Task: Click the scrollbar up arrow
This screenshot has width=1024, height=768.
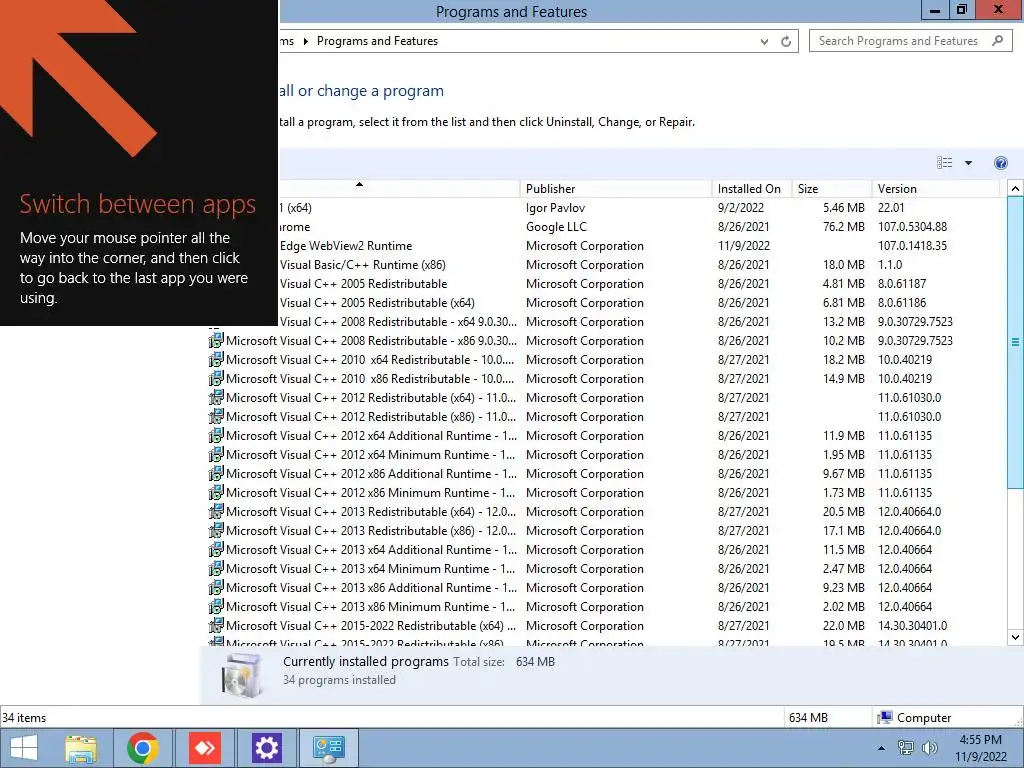Action: click(x=1015, y=188)
